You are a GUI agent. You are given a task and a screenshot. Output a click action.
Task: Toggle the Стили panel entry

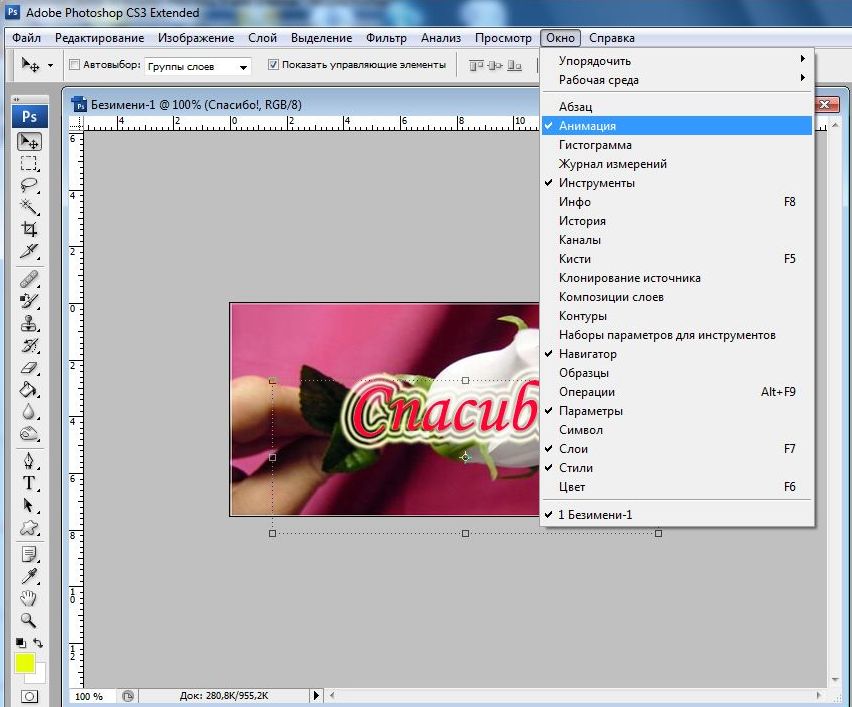tap(677, 468)
